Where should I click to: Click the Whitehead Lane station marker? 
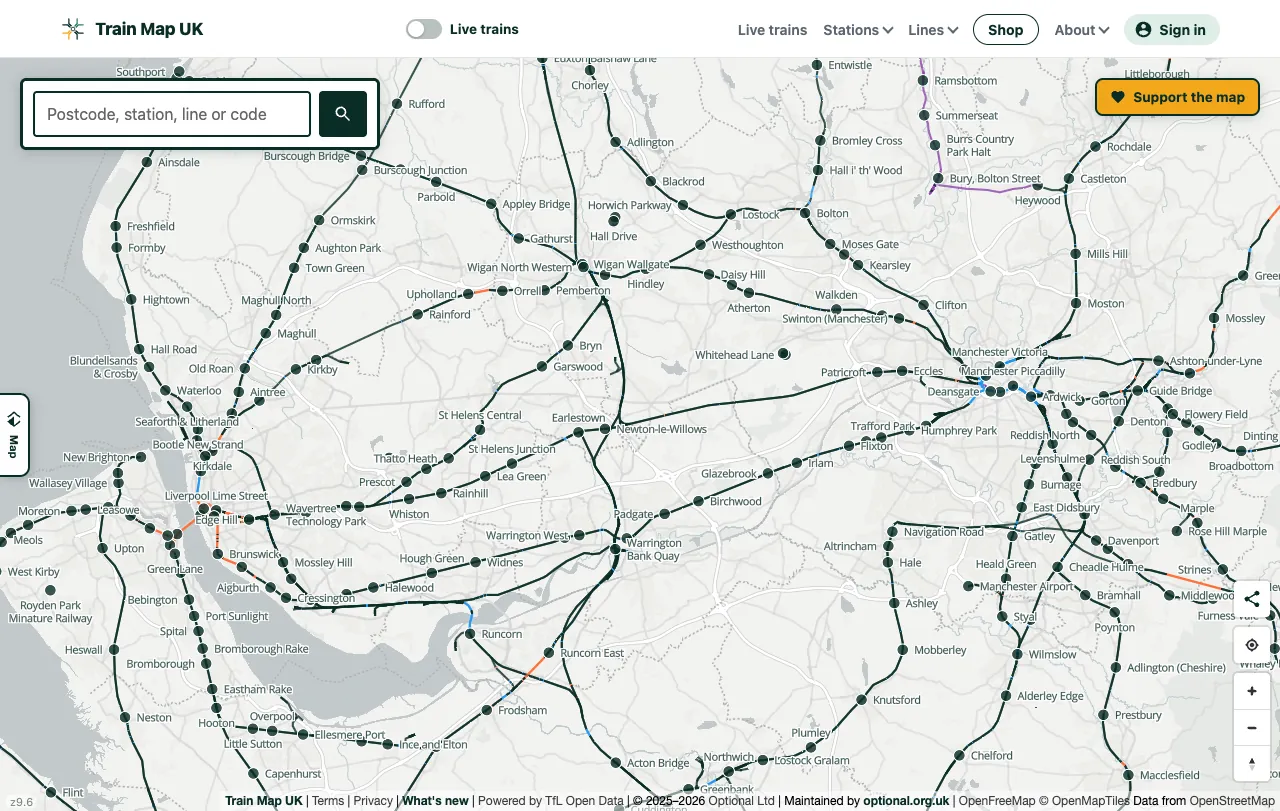[x=784, y=354]
